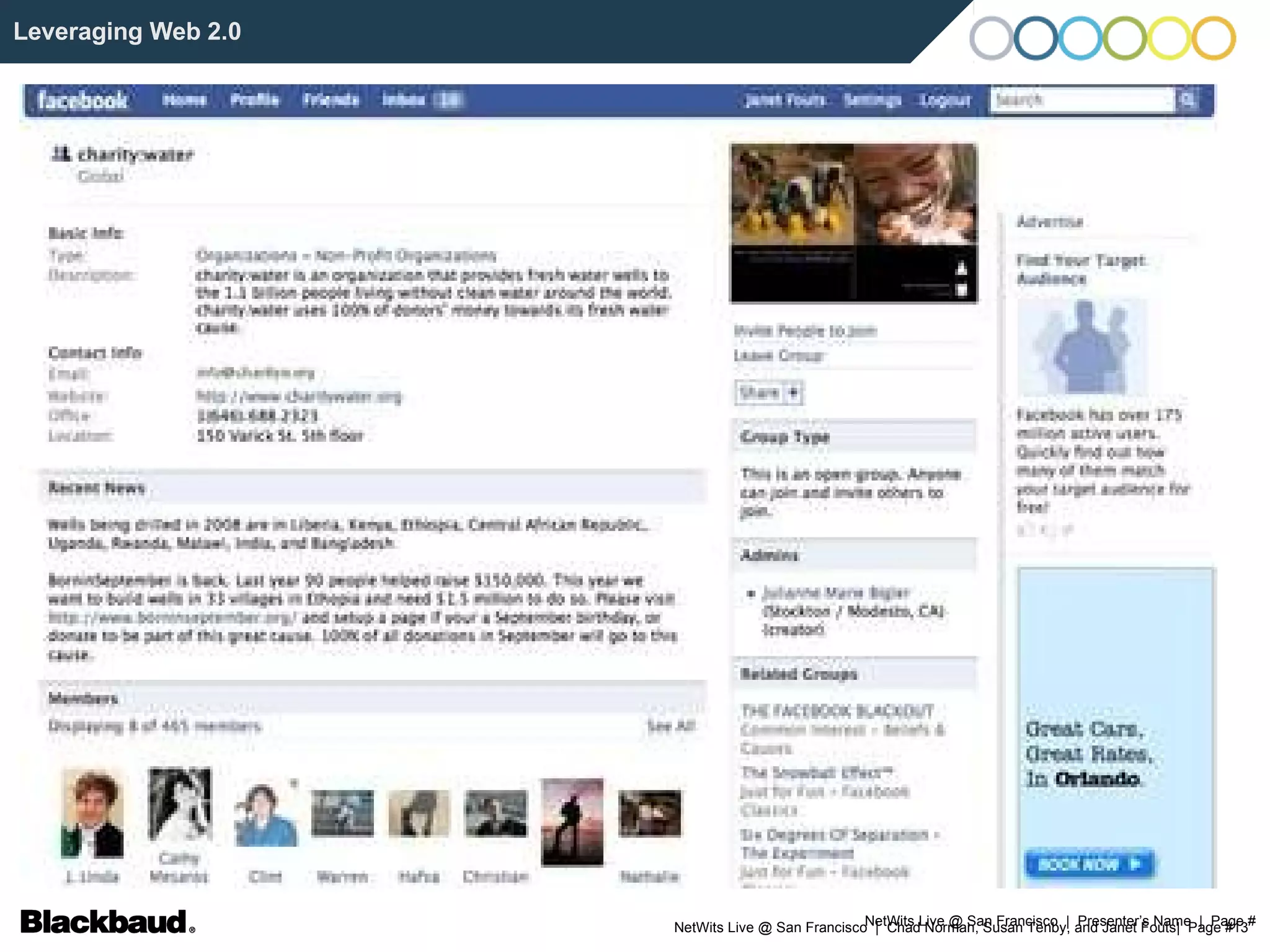Viewport: 1270px width, 952px height.
Task: Click Logout in the top bar
Action: pos(946,100)
